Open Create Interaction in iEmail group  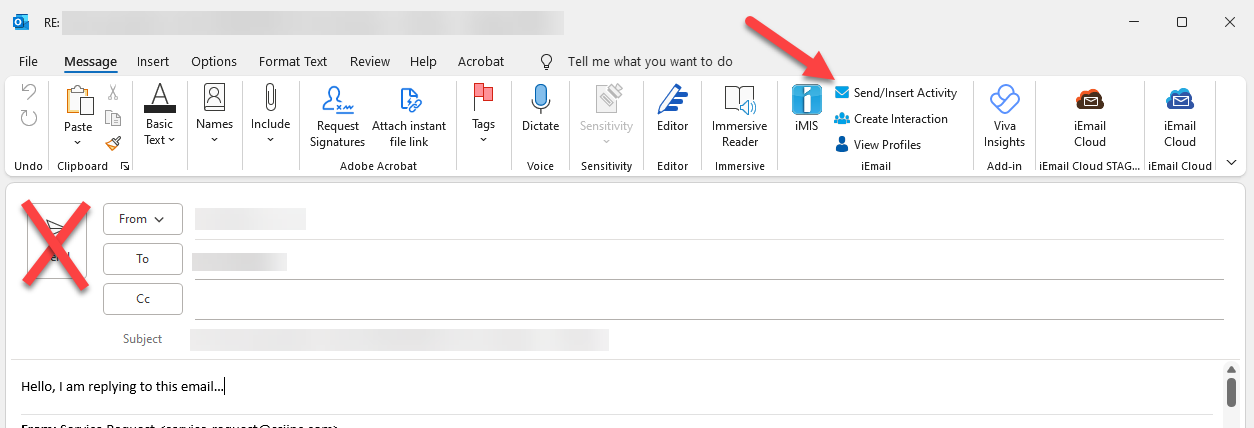pyautogui.click(x=890, y=119)
